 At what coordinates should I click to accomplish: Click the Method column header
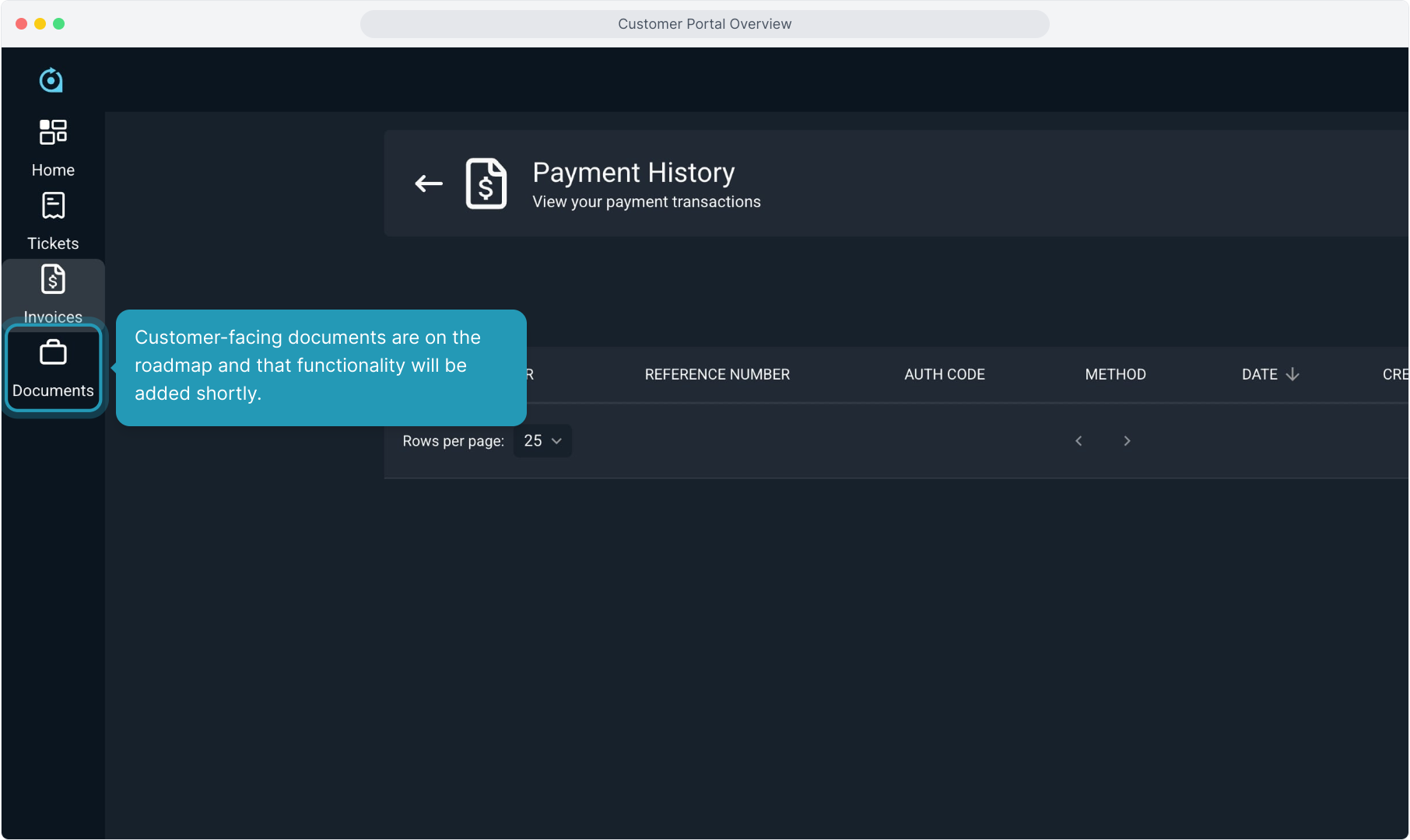(x=1115, y=374)
